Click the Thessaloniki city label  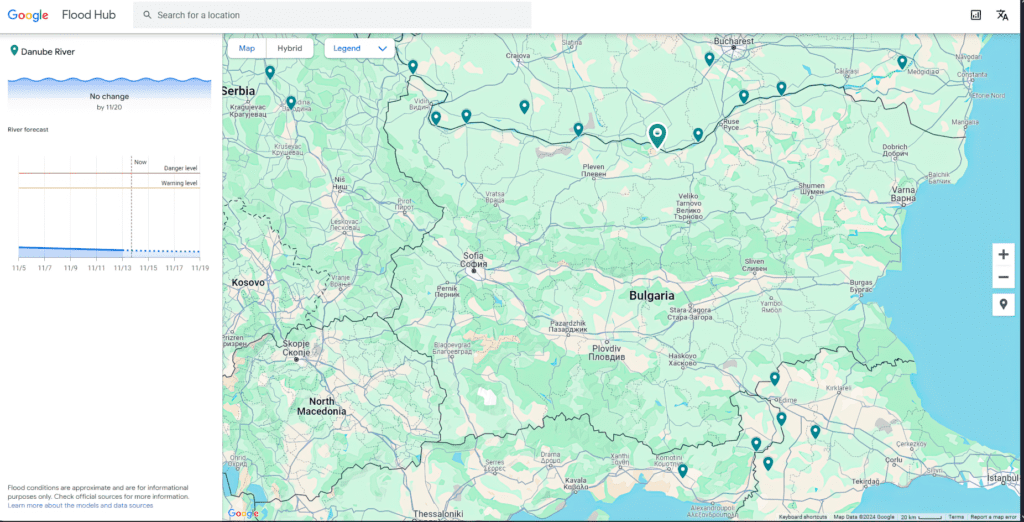click(438, 513)
